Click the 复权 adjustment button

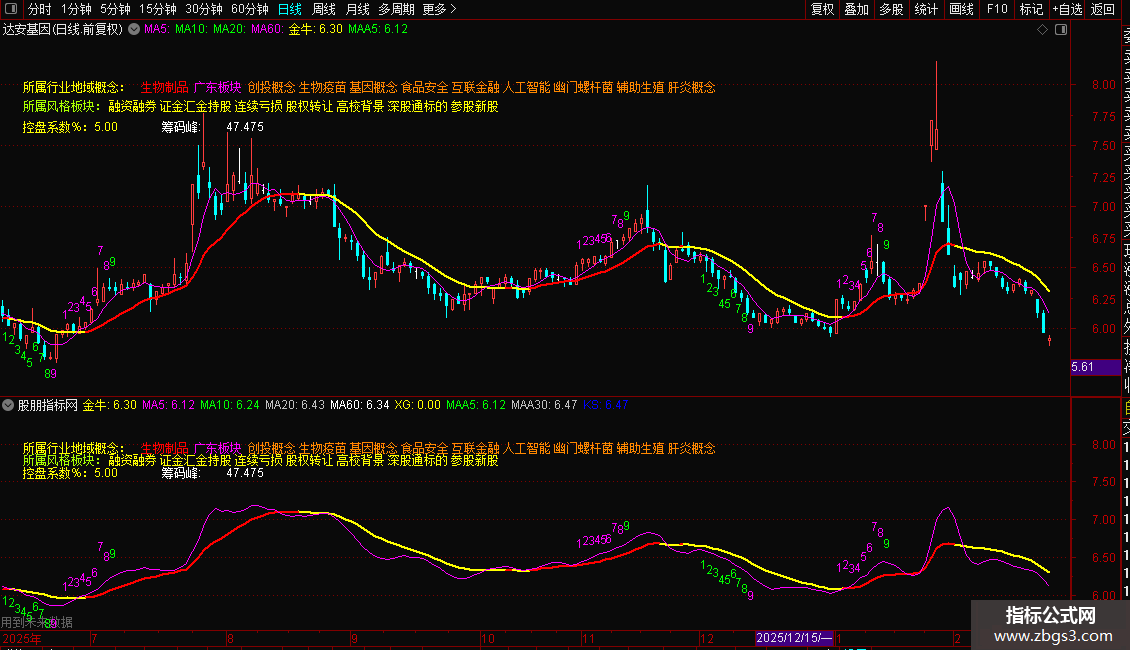822,9
